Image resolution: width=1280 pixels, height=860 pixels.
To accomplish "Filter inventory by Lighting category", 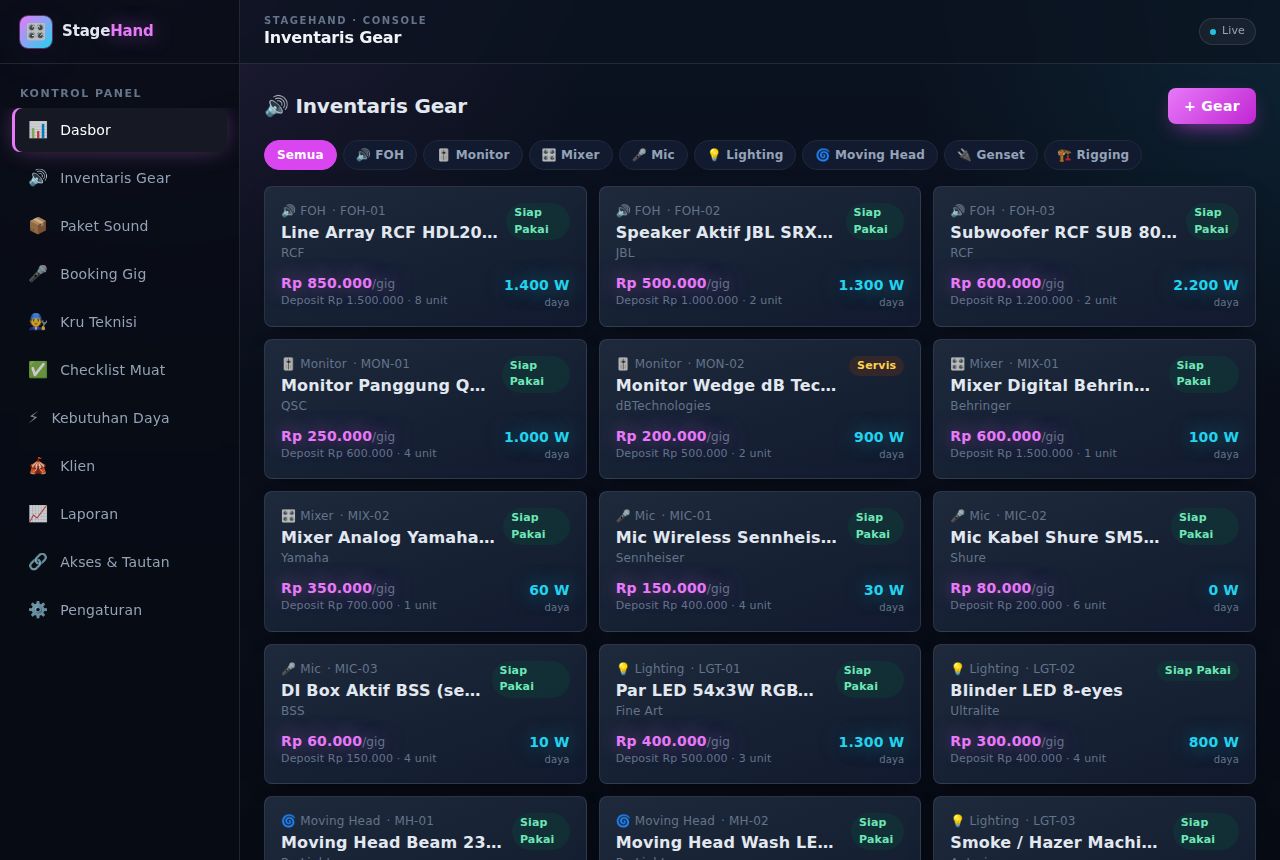I will pyautogui.click(x=745, y=155).
